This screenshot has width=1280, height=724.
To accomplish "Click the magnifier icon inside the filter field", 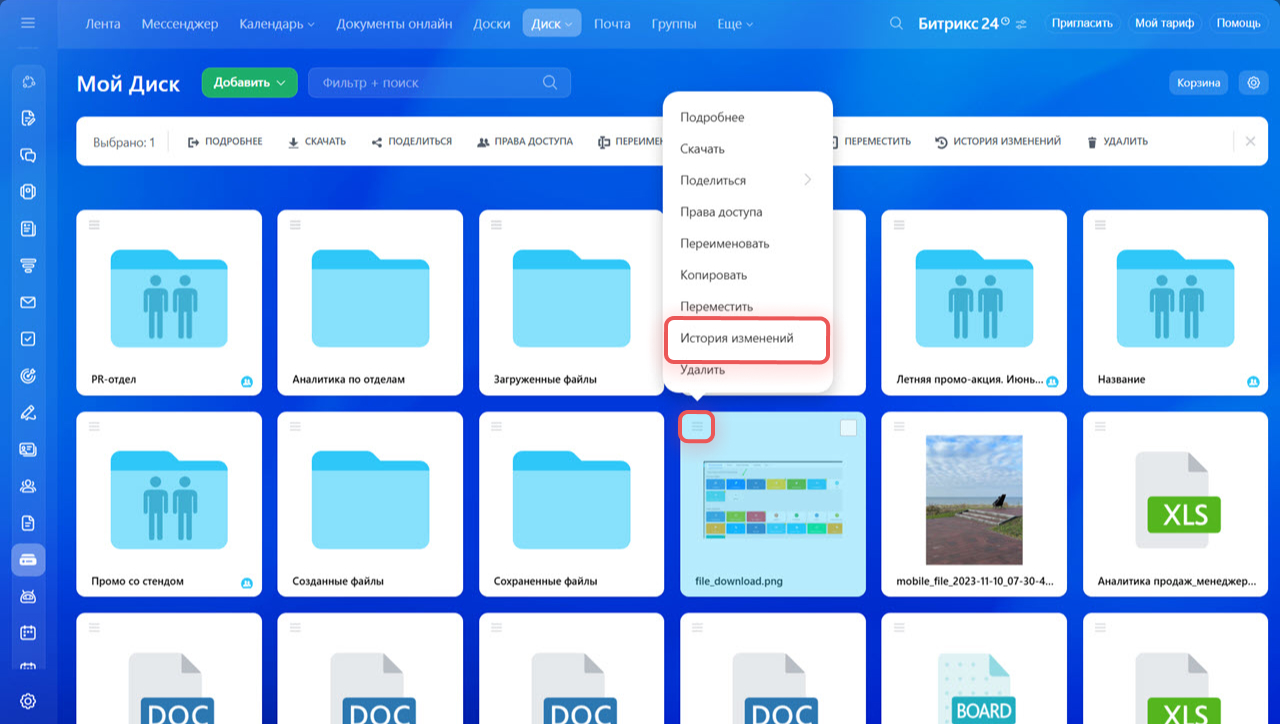I will pos(550,83).
